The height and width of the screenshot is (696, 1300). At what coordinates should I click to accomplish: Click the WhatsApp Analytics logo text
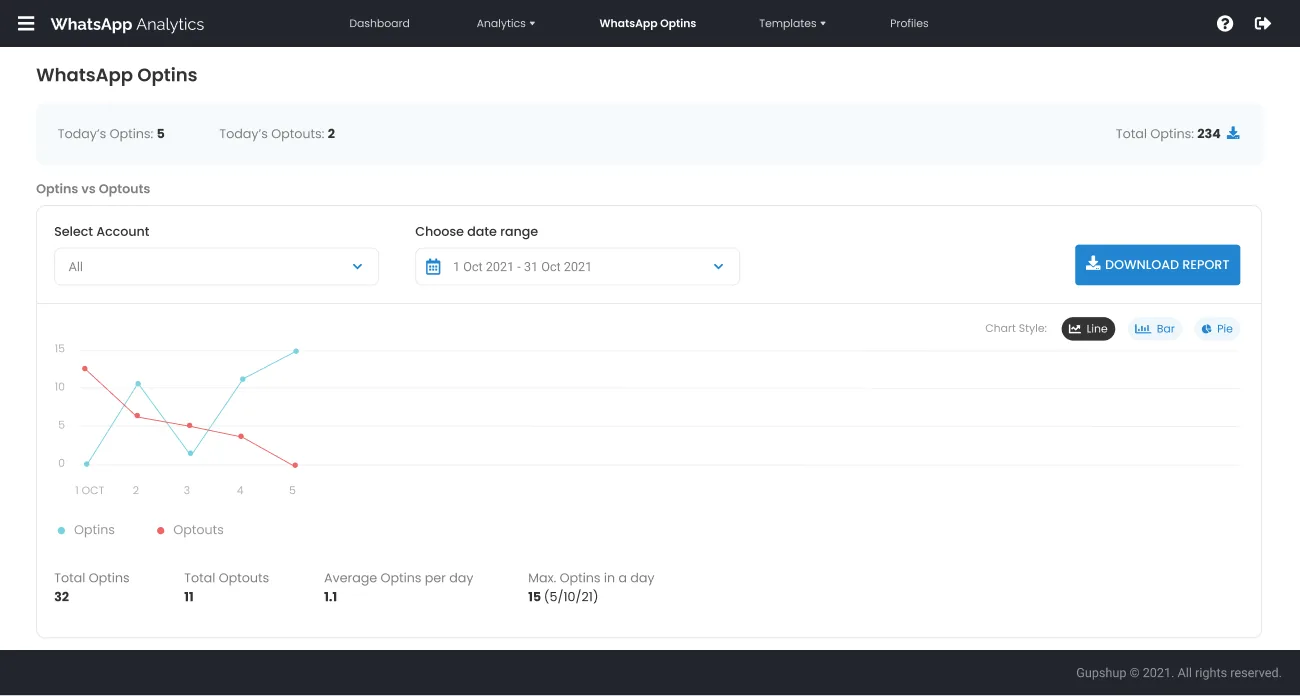click(127, 24)
